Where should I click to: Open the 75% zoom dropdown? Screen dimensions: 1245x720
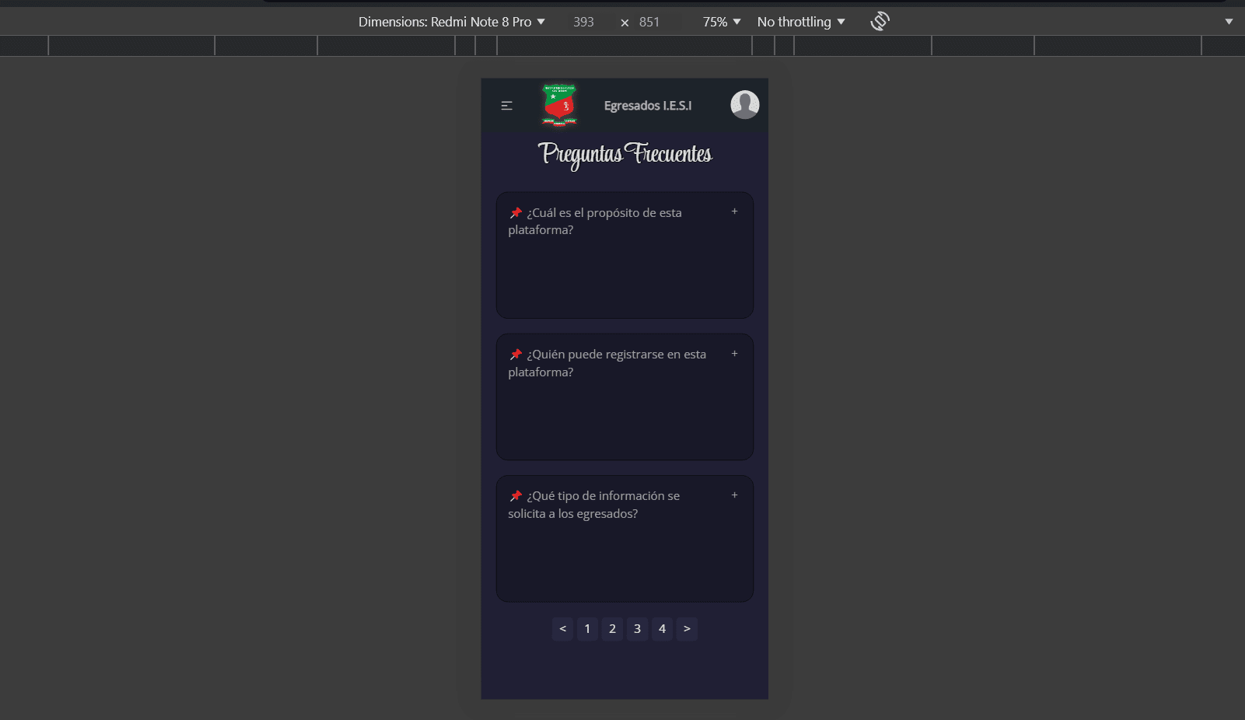click(x=722, y=21)
